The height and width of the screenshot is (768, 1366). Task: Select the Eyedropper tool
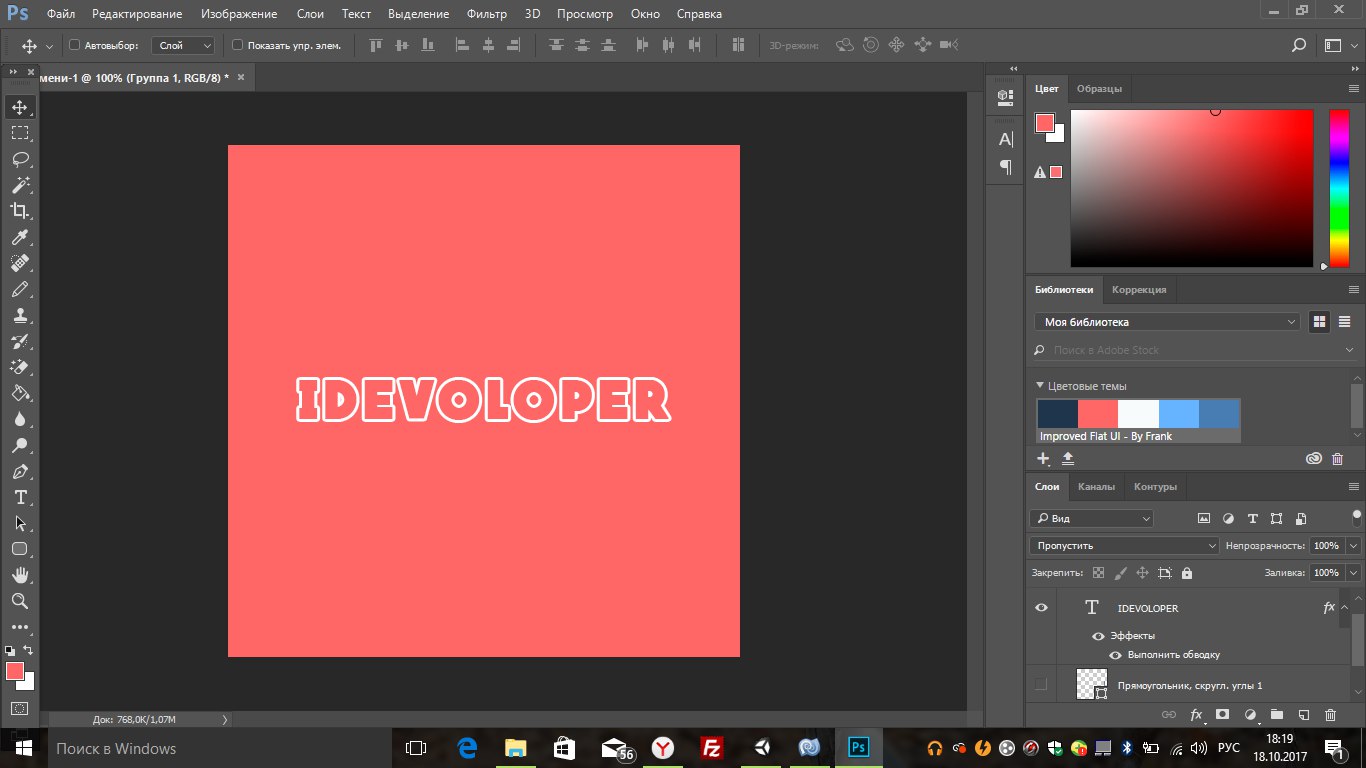pos(20,238)
